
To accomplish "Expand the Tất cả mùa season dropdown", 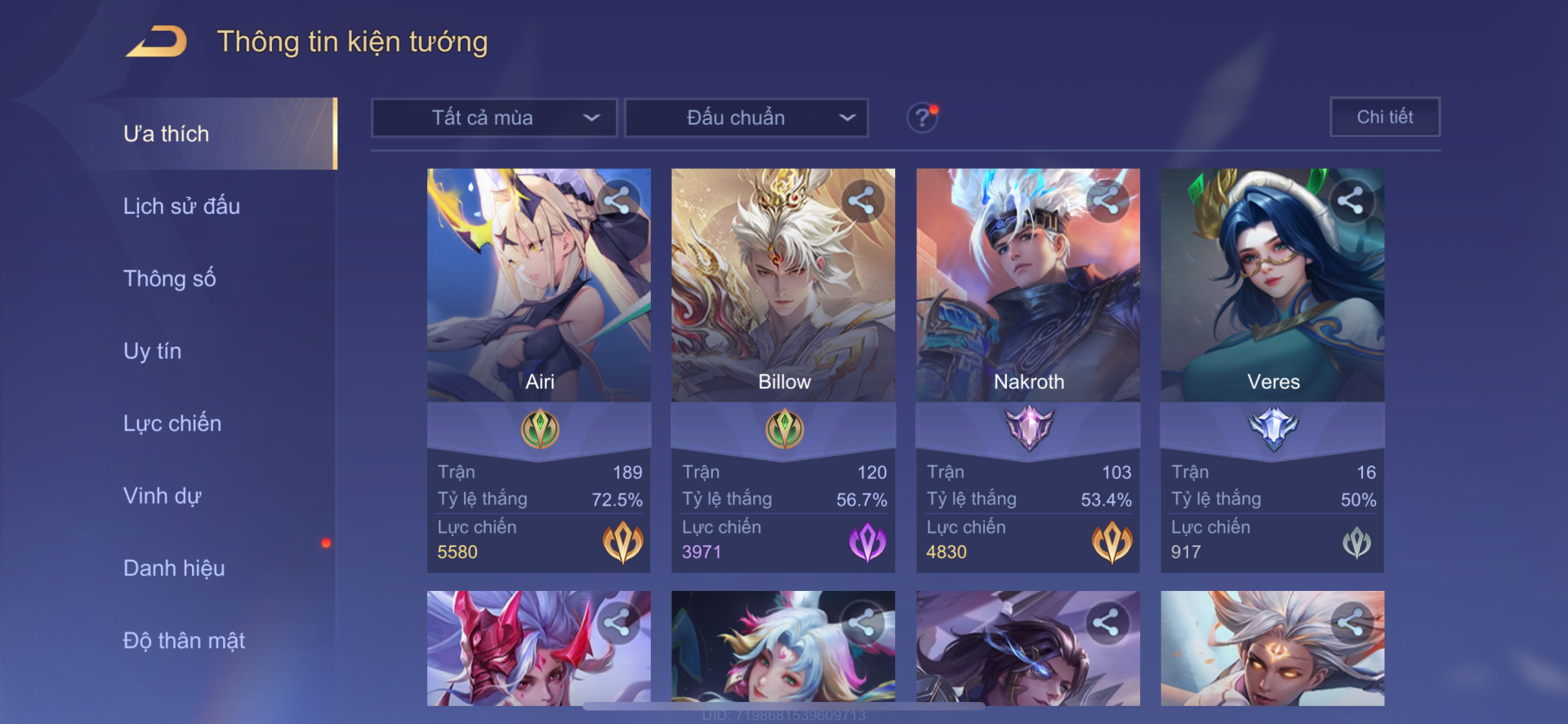I will 494,118.
